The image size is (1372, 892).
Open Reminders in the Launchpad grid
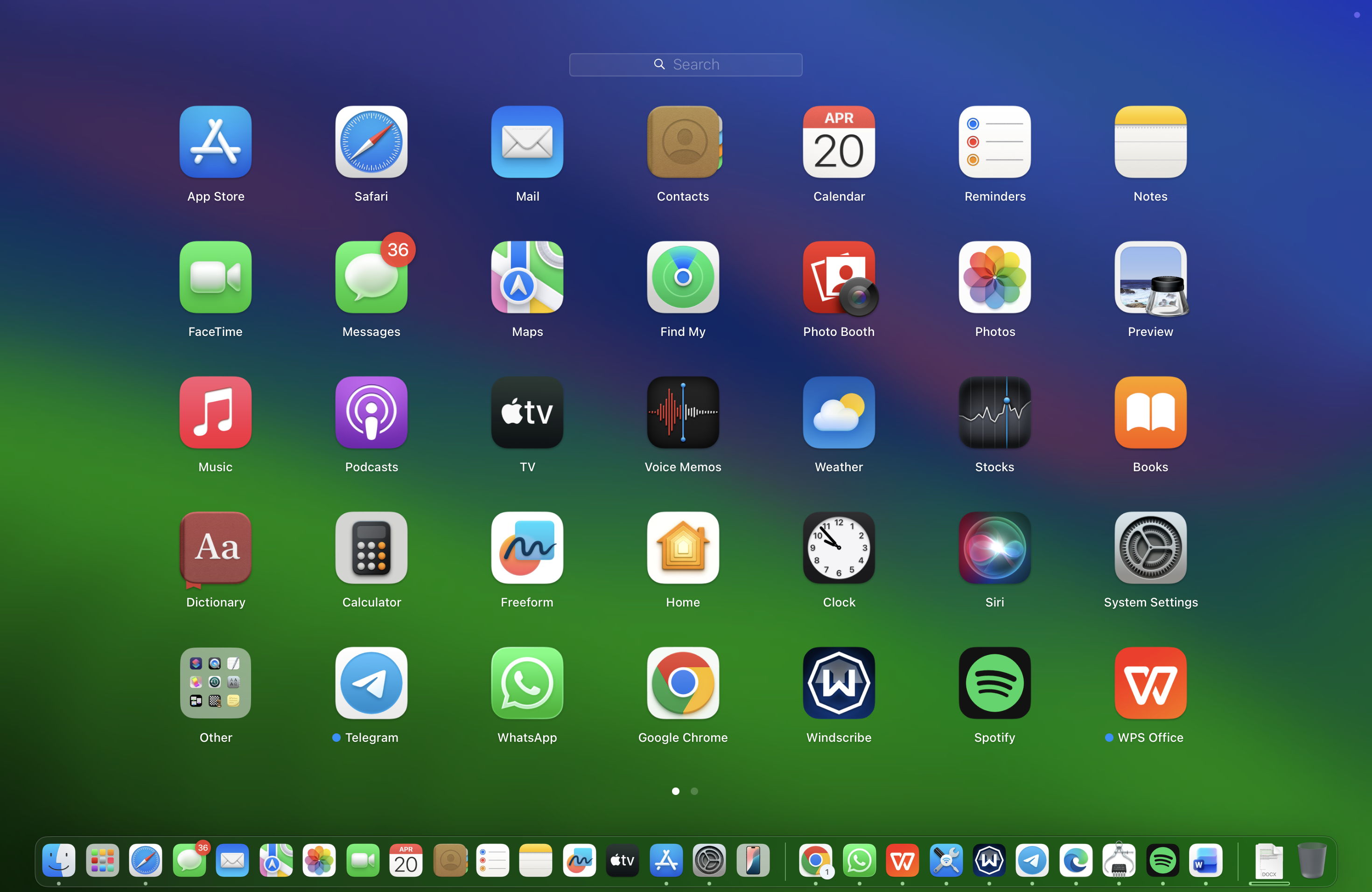[995, 142]
